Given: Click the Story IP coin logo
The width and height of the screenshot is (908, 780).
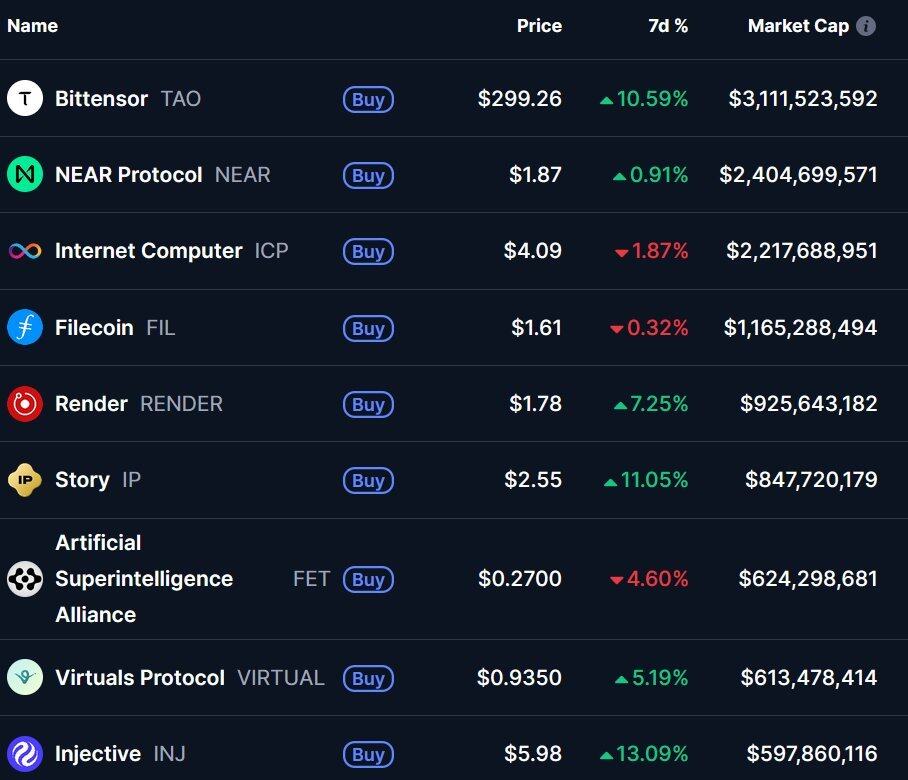Looking at the screenshot, I should [x=25, y=480].
